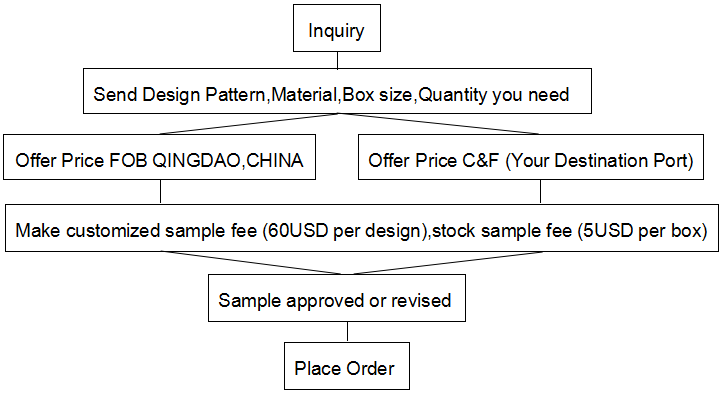The image size is (722, 402).
Task: Select the diagonal connector leading to FOB box
Action: point(249,124)
